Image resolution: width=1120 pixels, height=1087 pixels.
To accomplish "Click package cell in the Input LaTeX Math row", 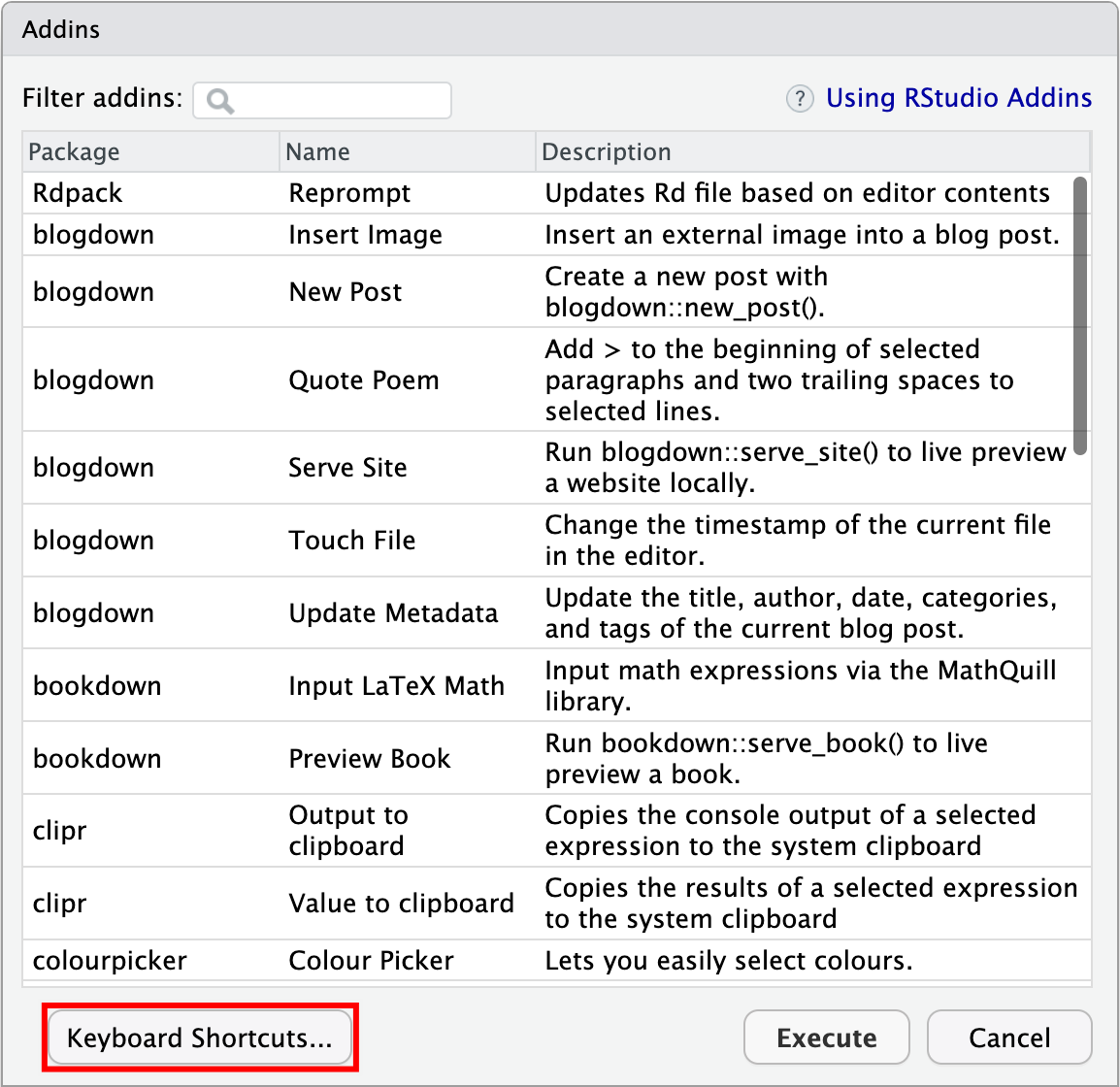I will [x=97, y=685].
